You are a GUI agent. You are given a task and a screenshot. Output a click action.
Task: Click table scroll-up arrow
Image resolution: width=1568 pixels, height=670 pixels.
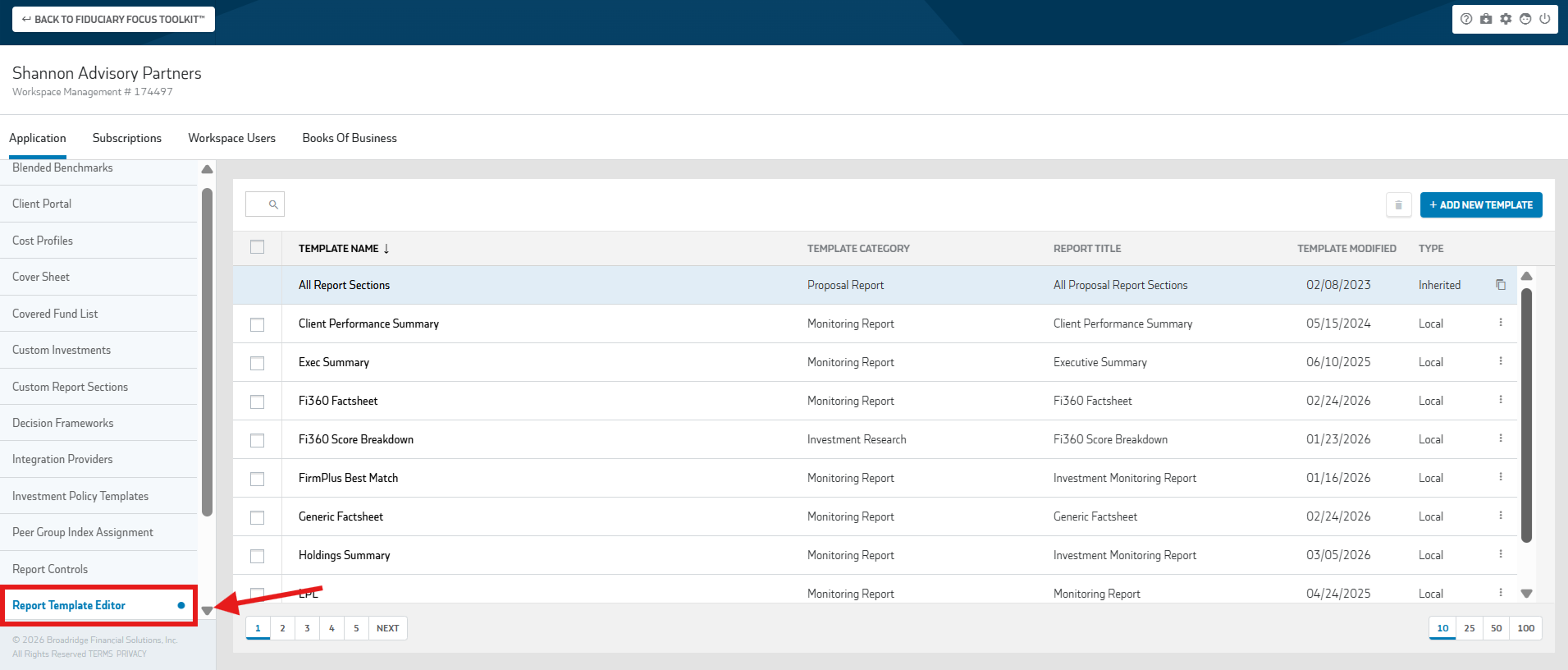pos(1526,276)
